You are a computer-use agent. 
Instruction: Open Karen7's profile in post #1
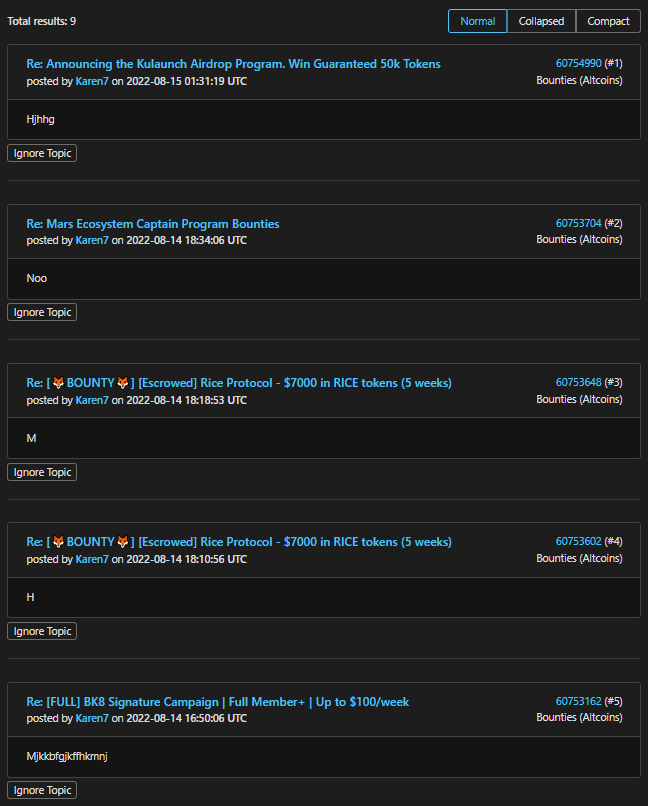click(x=92, y=81)
